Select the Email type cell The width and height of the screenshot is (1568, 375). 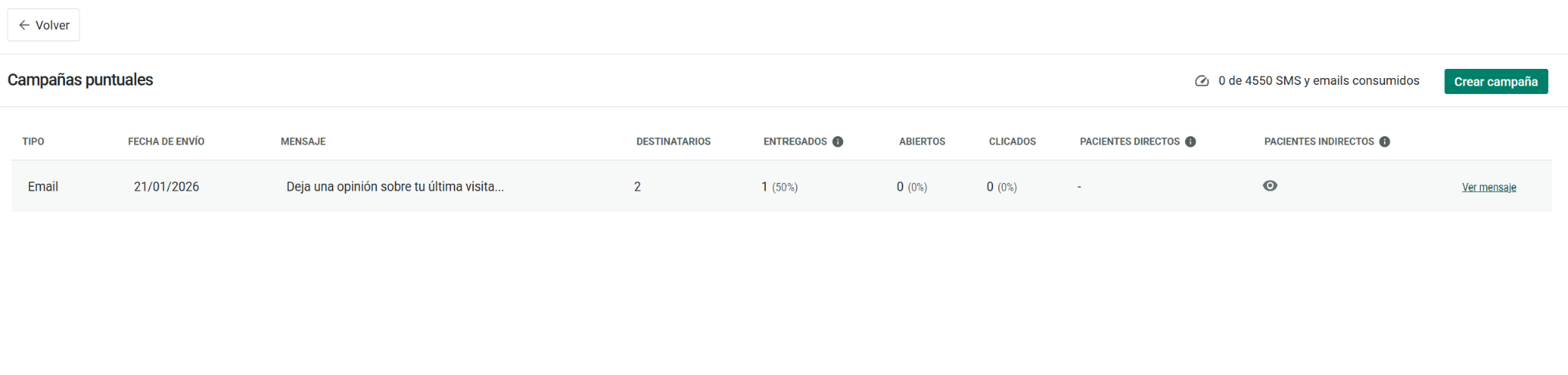coord(43,187)
